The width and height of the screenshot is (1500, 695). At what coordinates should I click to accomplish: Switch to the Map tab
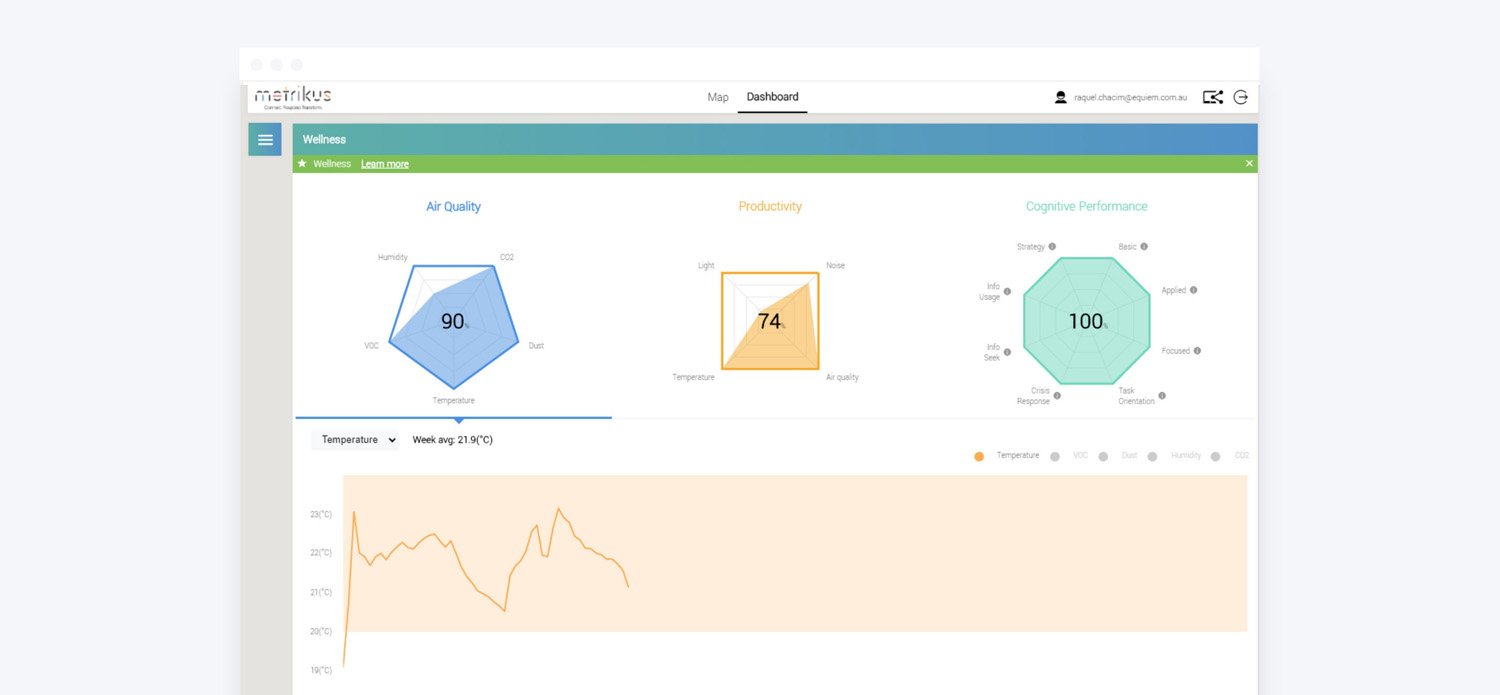718,97
